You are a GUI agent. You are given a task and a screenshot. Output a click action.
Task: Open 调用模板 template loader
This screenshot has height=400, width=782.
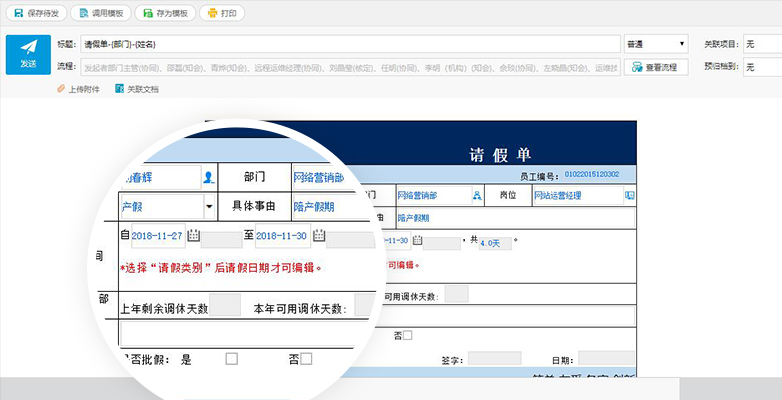pyautogui.click(x=100, y=13)
